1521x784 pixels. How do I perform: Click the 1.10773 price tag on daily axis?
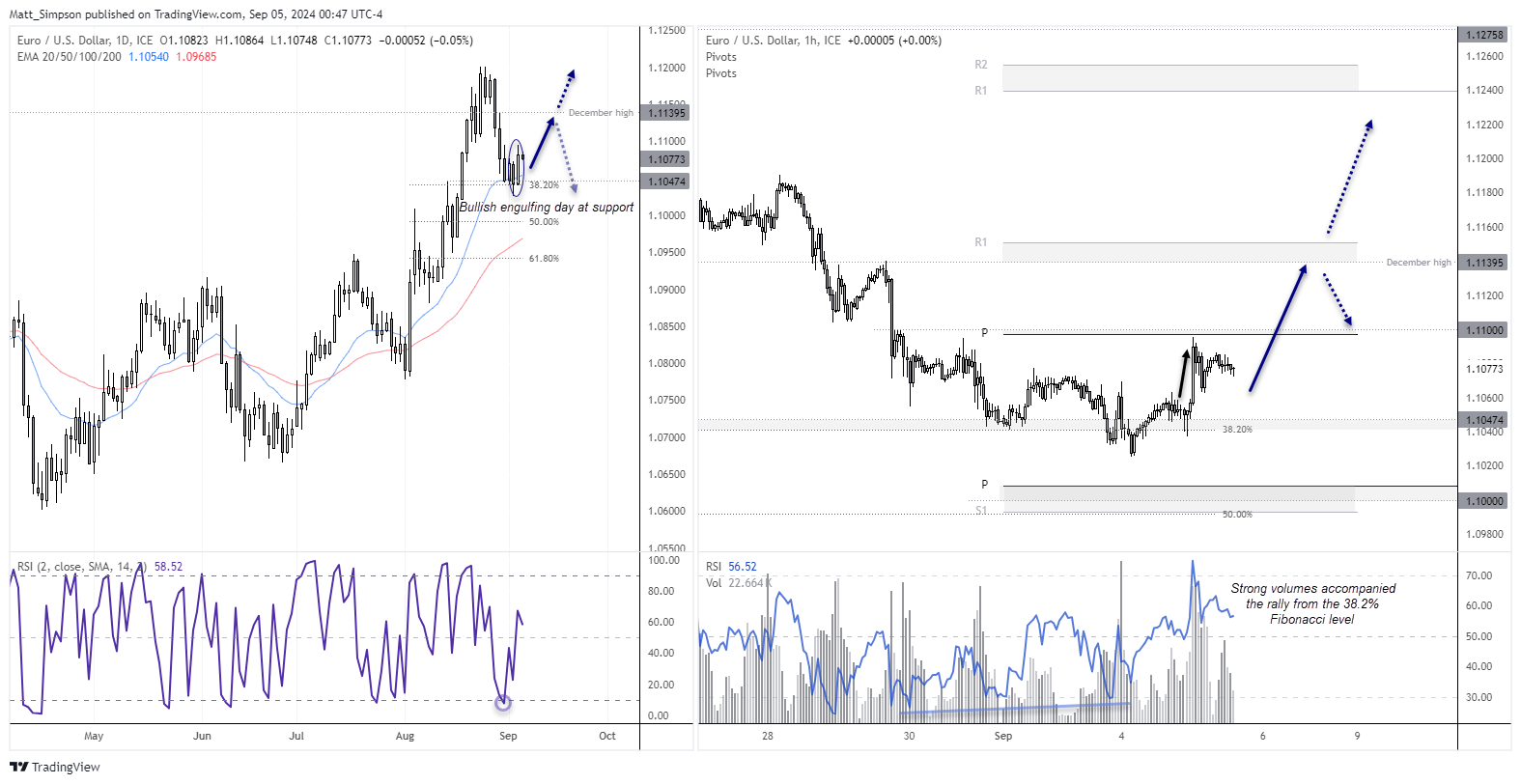pos(666,159)
